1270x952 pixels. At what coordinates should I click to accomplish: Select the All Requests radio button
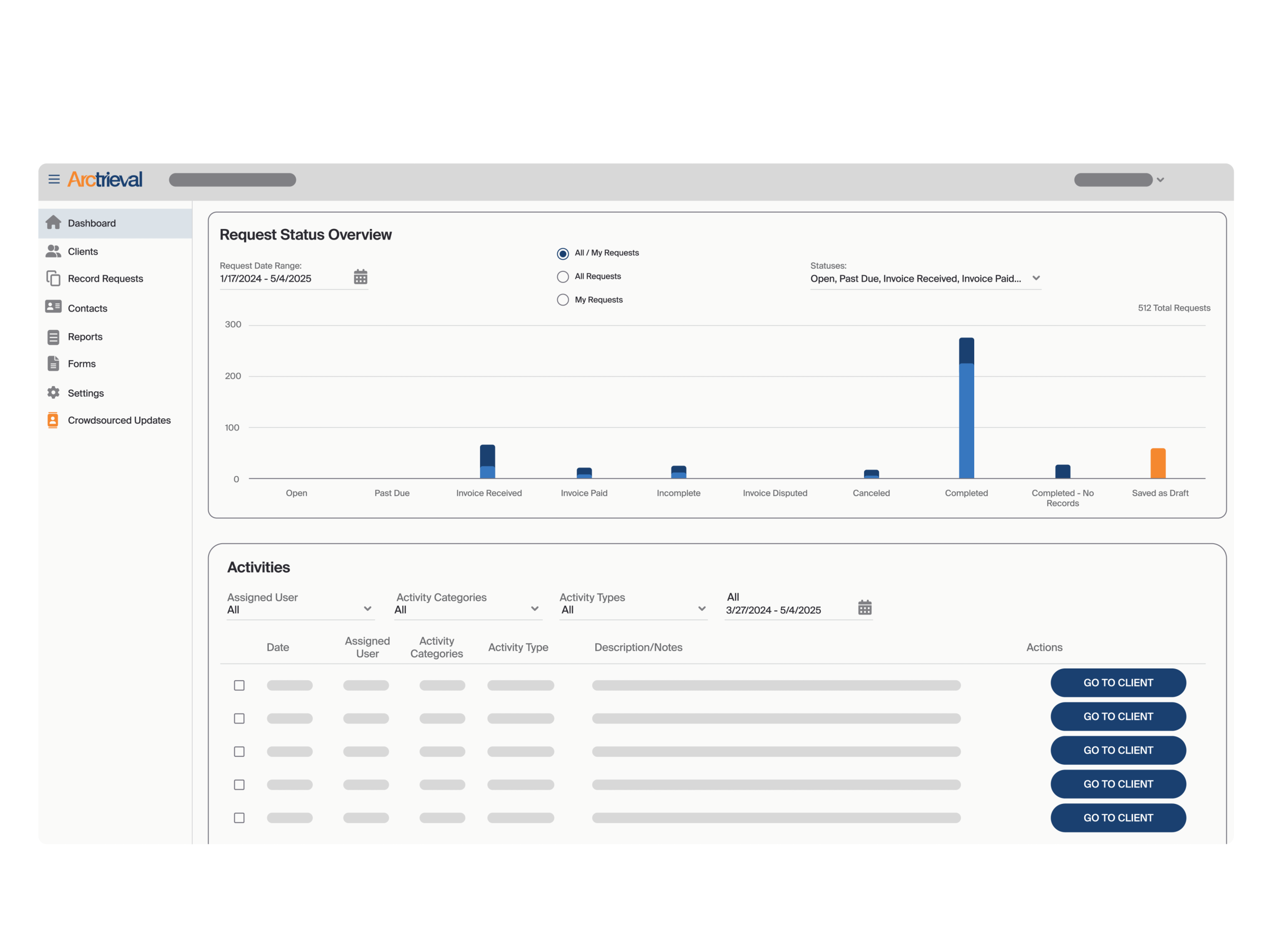[x=563, y=276]
